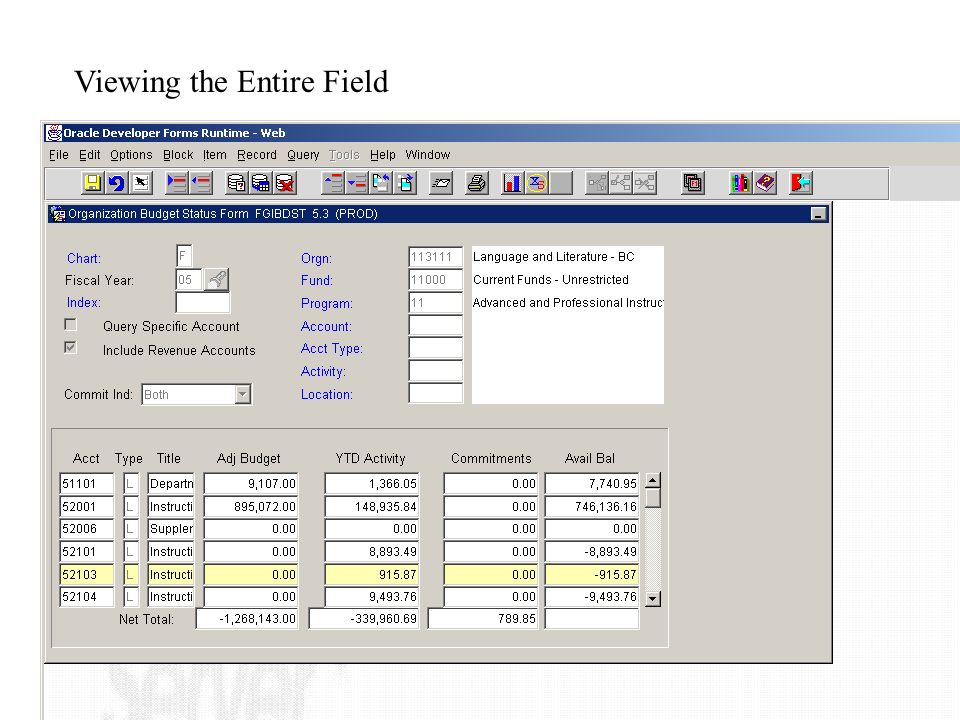Click the account table scrollbar thumb

pyautogui.click(x=653, y=498)
